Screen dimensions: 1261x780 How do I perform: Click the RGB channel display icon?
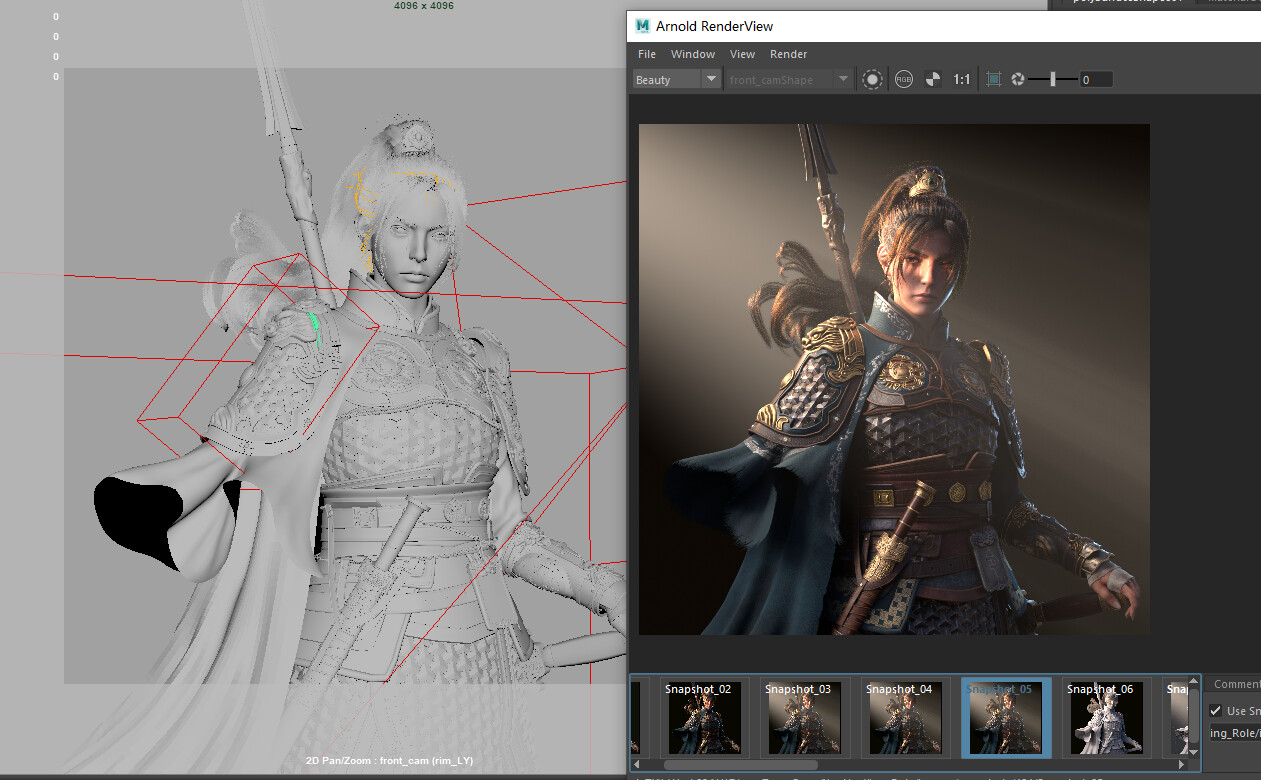(x=904, y=79)
